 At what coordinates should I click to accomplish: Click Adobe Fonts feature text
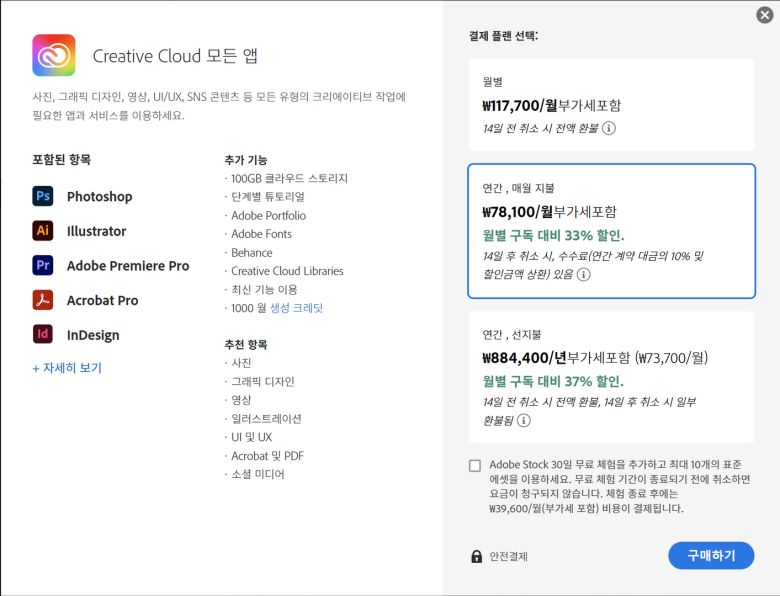coord(262,234)
